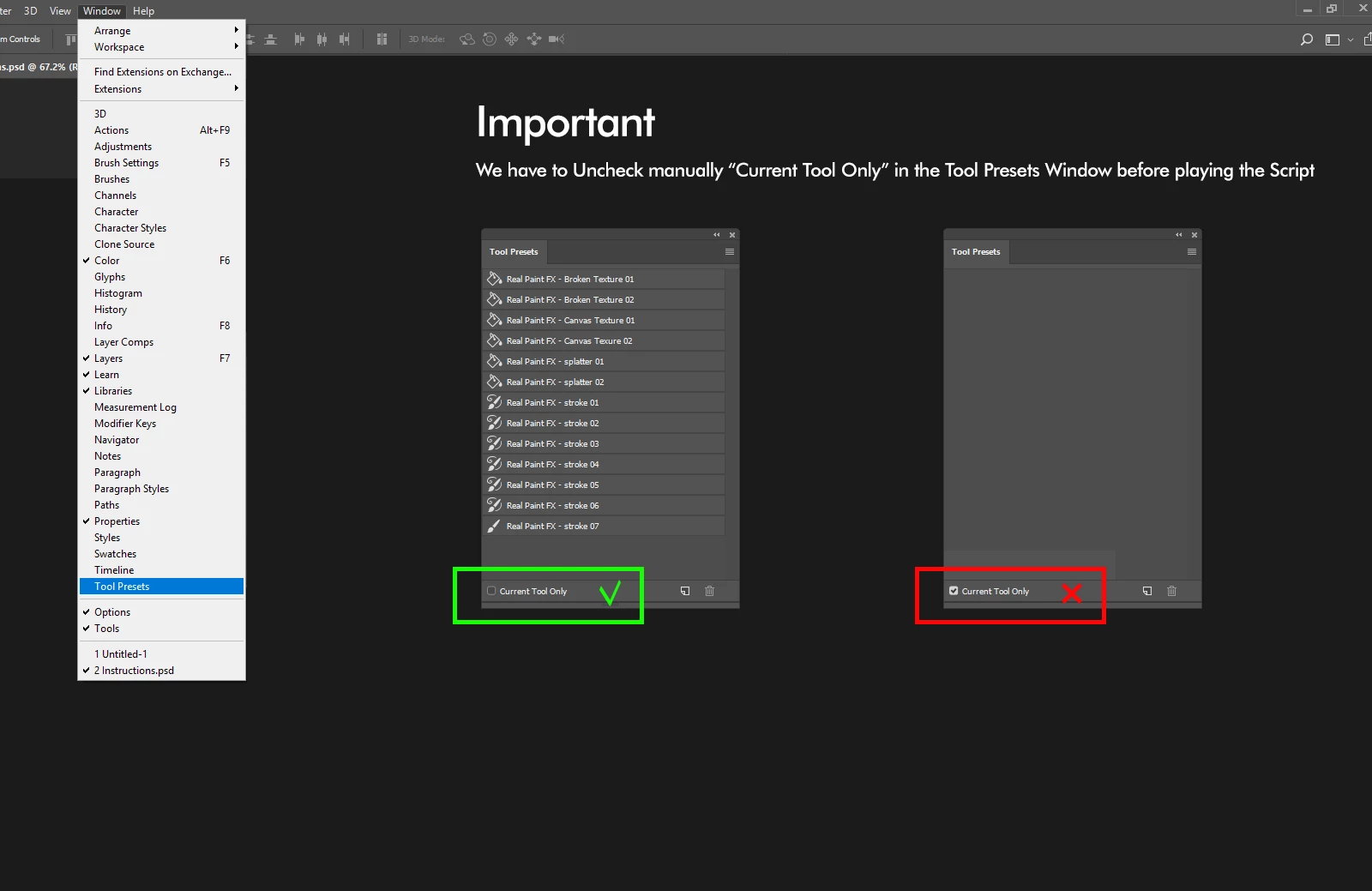Expand the Arrange submenu
The height and width of the screenshot is (891, 1372).
click(x=161, y=31)
